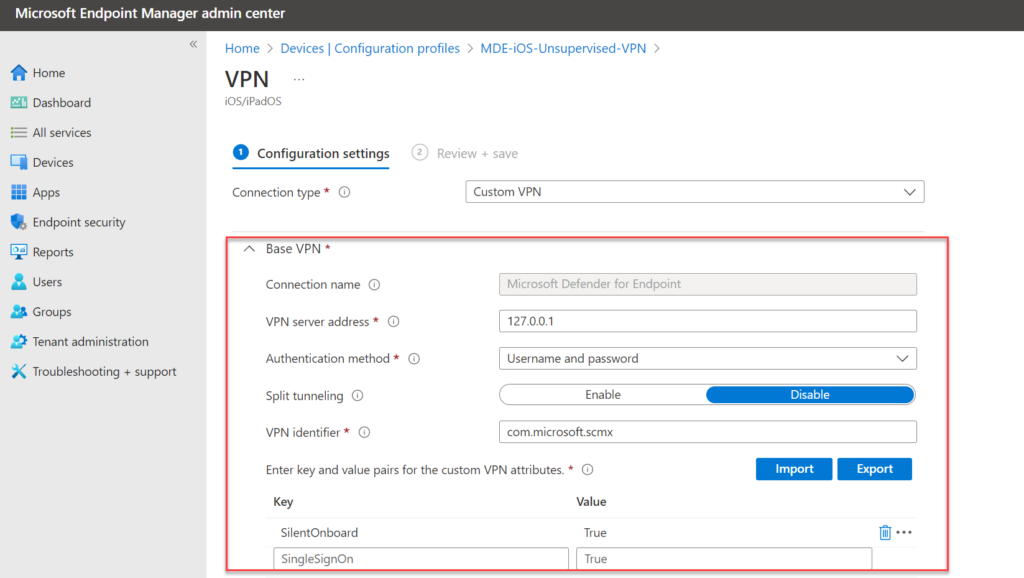Click info icon next to Connection type
1024x578 pixels.
coord(344,192)
